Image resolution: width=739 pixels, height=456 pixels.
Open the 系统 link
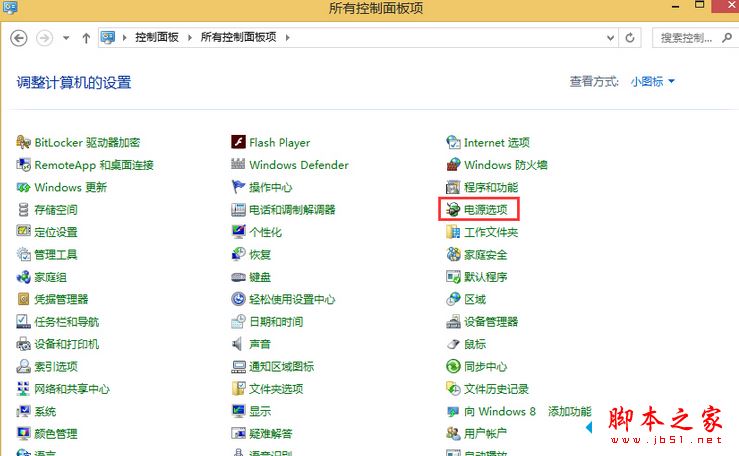[x=45, y=411]
